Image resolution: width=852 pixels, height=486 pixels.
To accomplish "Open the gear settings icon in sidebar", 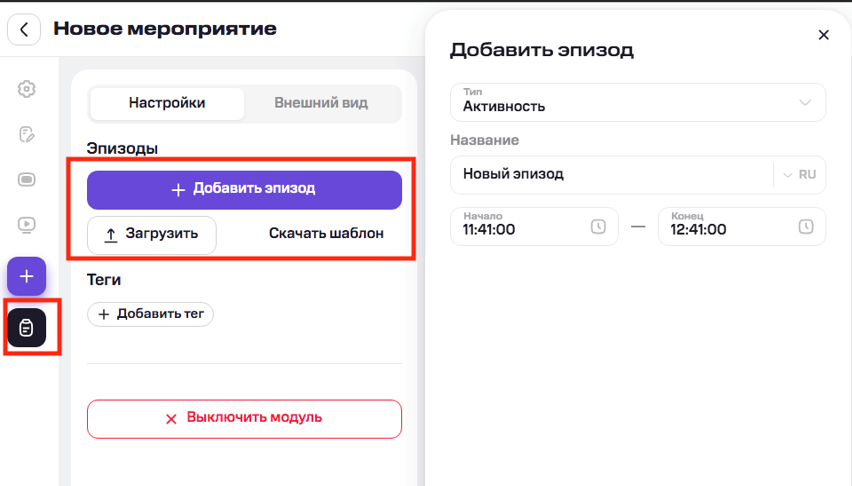I will 27,89.
